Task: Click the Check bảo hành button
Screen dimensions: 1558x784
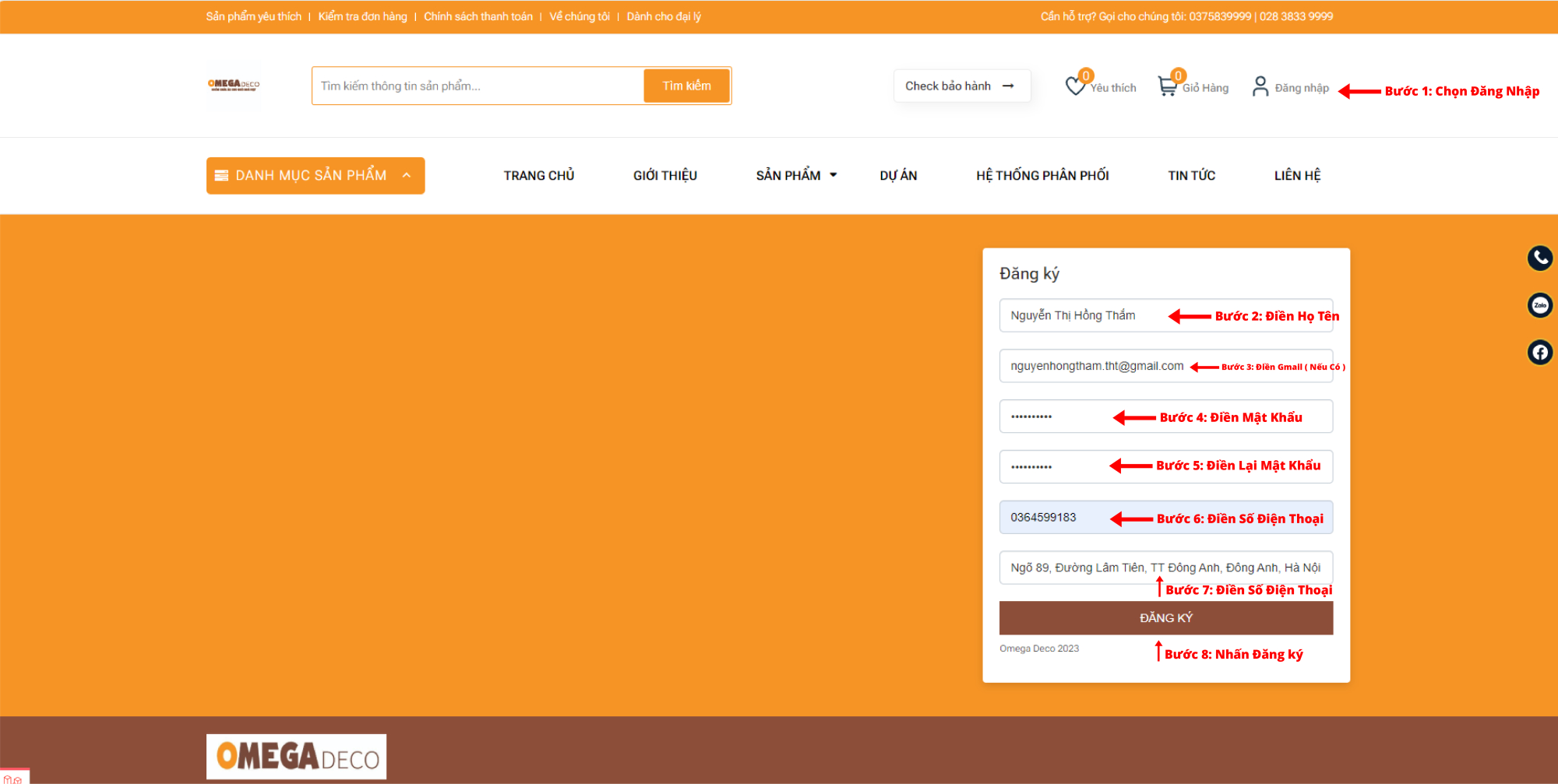Action: point(961,86)
